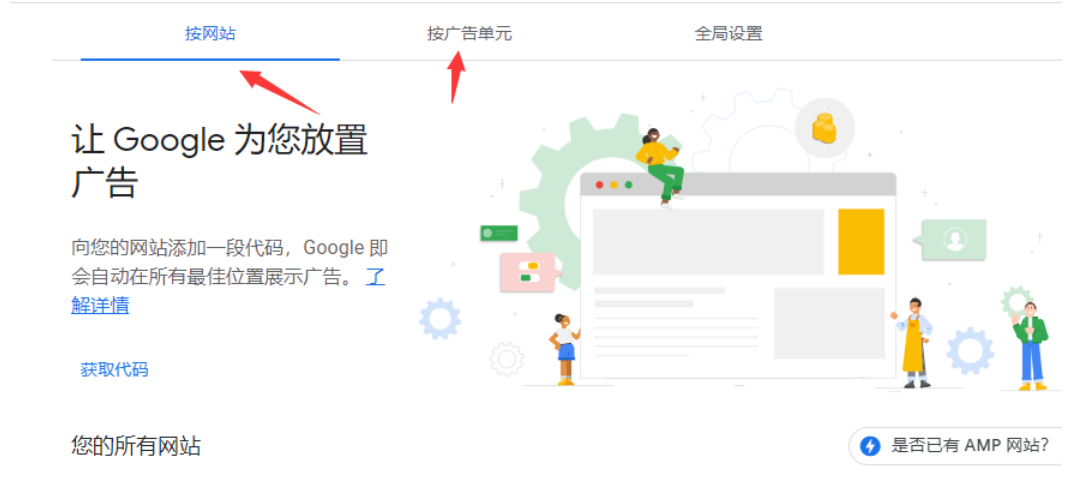Click the 您的所有网站 heading
The width and height of the screenshot is (1086, 483).
click(136, 446)
